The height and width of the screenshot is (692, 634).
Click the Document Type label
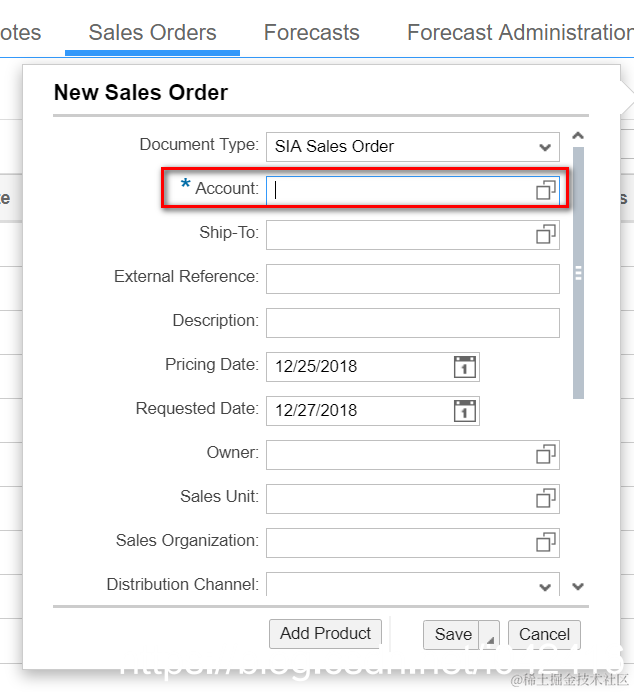coord(199,144)
